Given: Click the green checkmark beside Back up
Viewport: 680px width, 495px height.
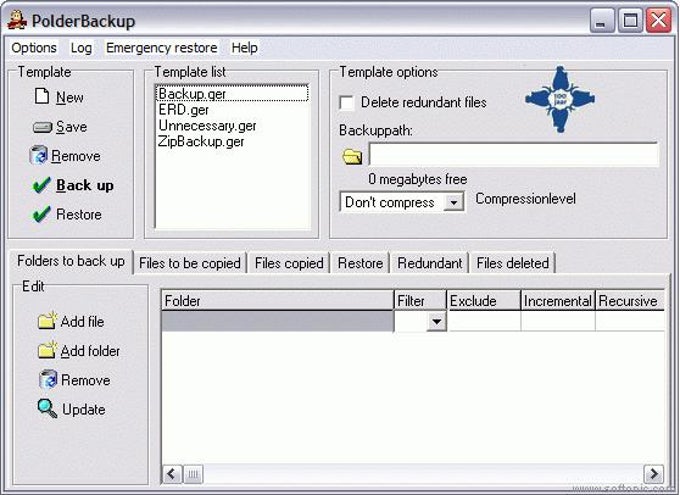Looking at the screenshot, I should 42,185.
